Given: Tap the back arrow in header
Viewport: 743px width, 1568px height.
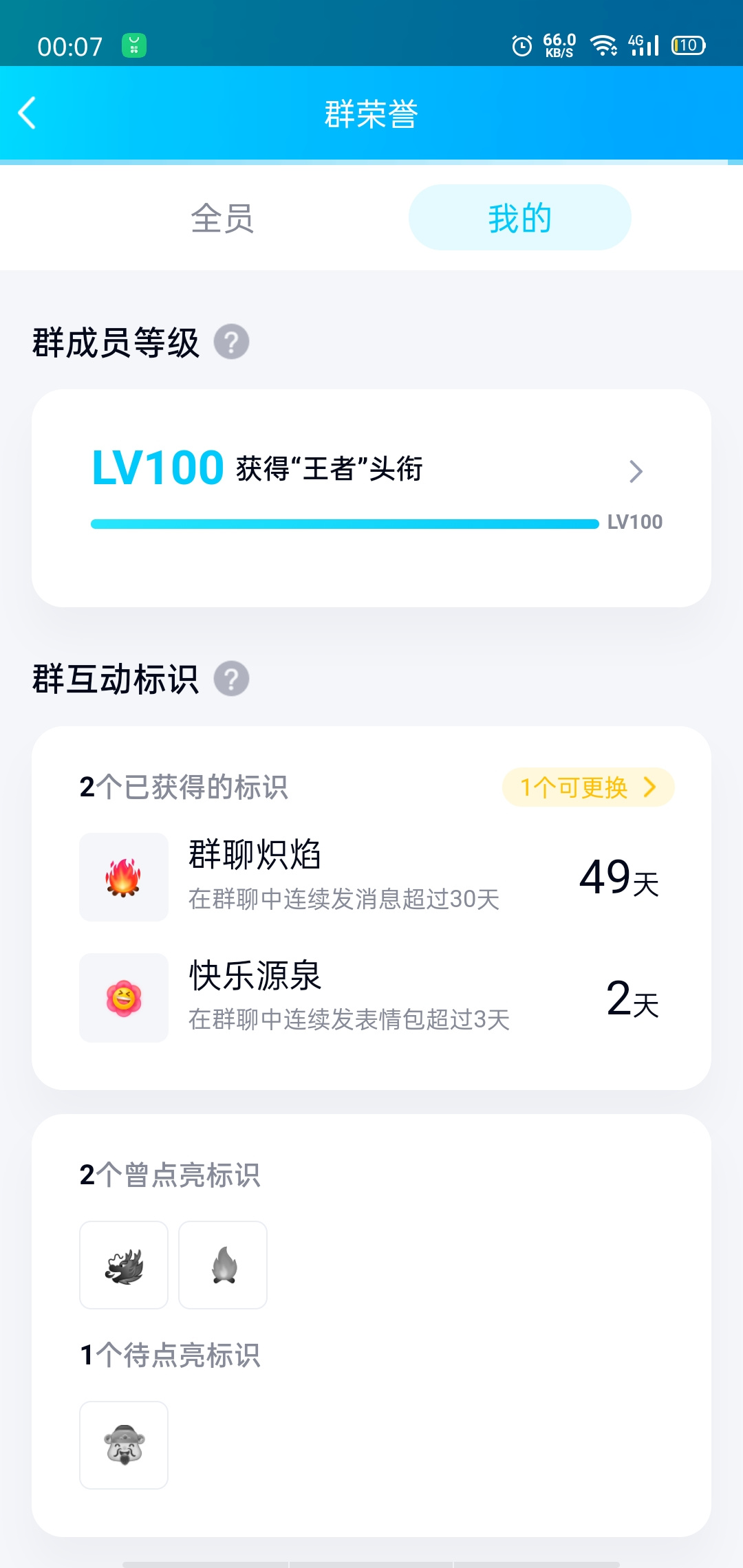Looking at the screenshot, I should coord(27,113).
